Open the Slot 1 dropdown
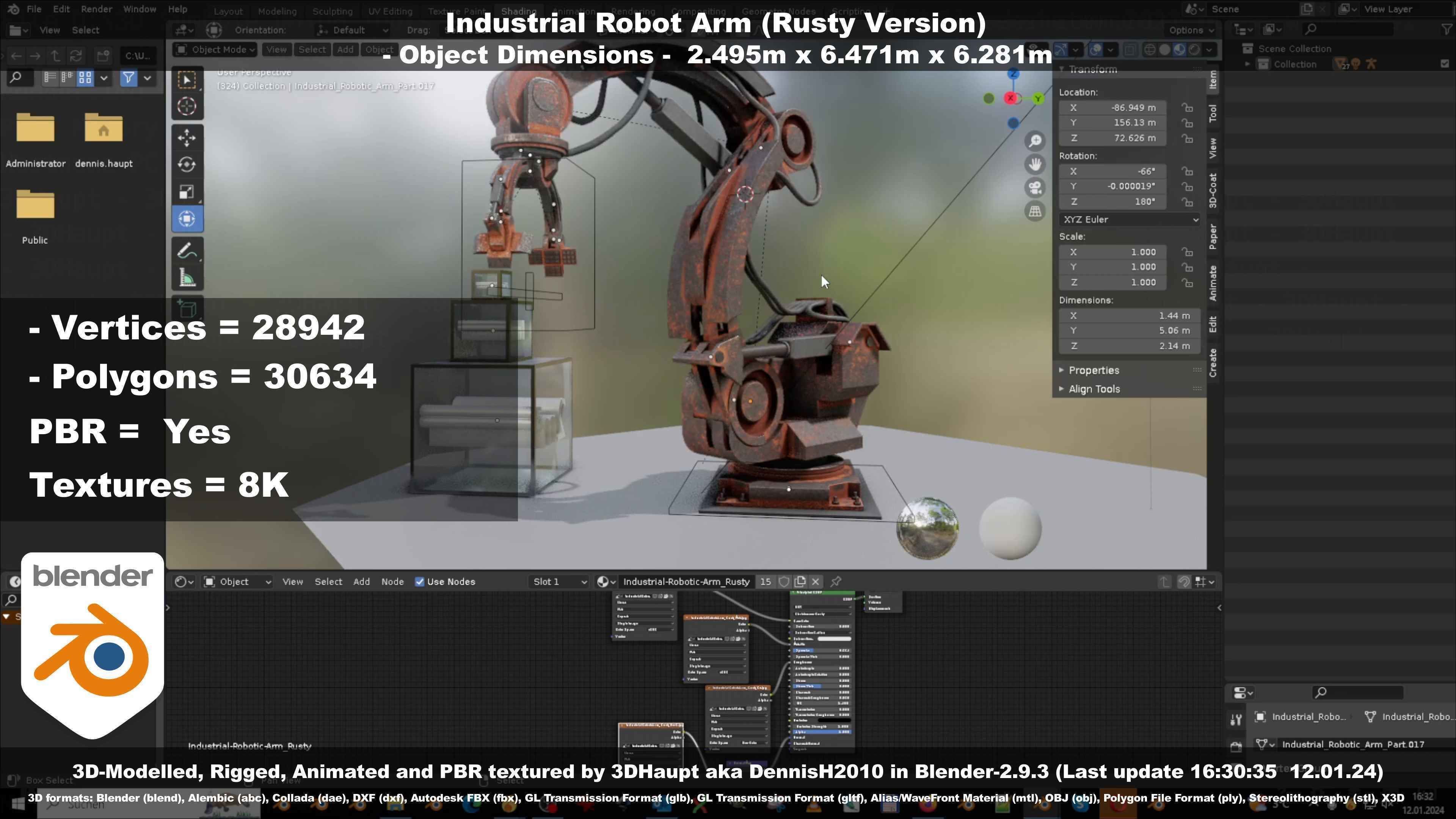Image resolution: width=1456 pixels, height=819 pixels. (x=559, y=582)
